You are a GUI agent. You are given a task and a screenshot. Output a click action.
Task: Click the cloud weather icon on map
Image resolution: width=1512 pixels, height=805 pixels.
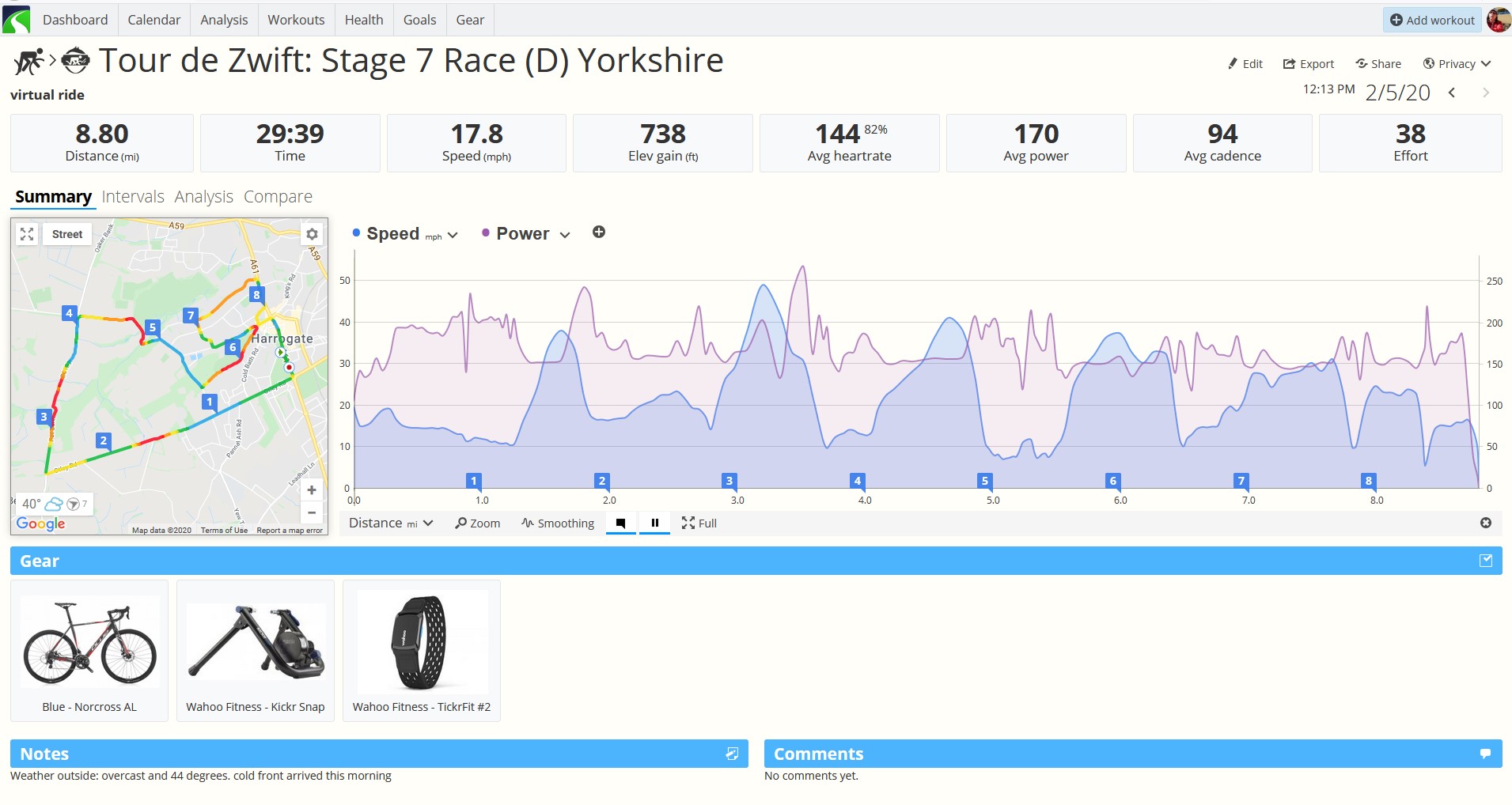click(x=54, y=504)
